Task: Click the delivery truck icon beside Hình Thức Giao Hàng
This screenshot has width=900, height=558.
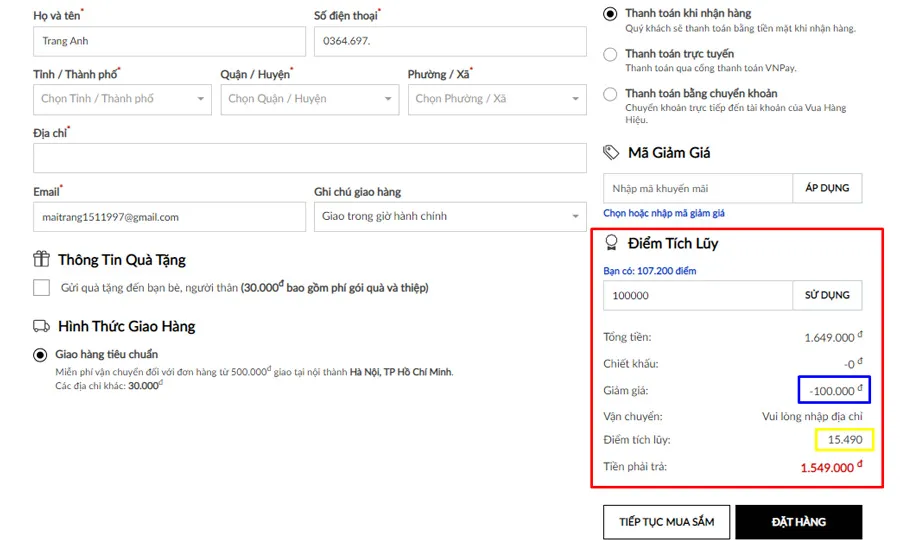Action: pyautogui.click(x=41, y=326)
